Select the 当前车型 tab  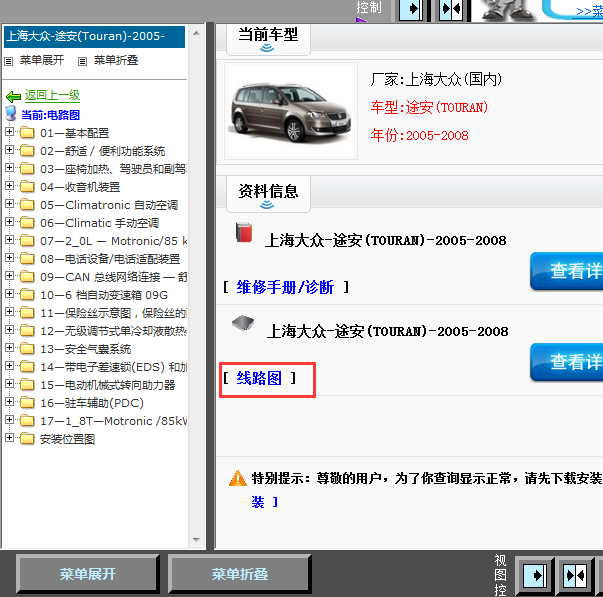(x=268, y=39)
